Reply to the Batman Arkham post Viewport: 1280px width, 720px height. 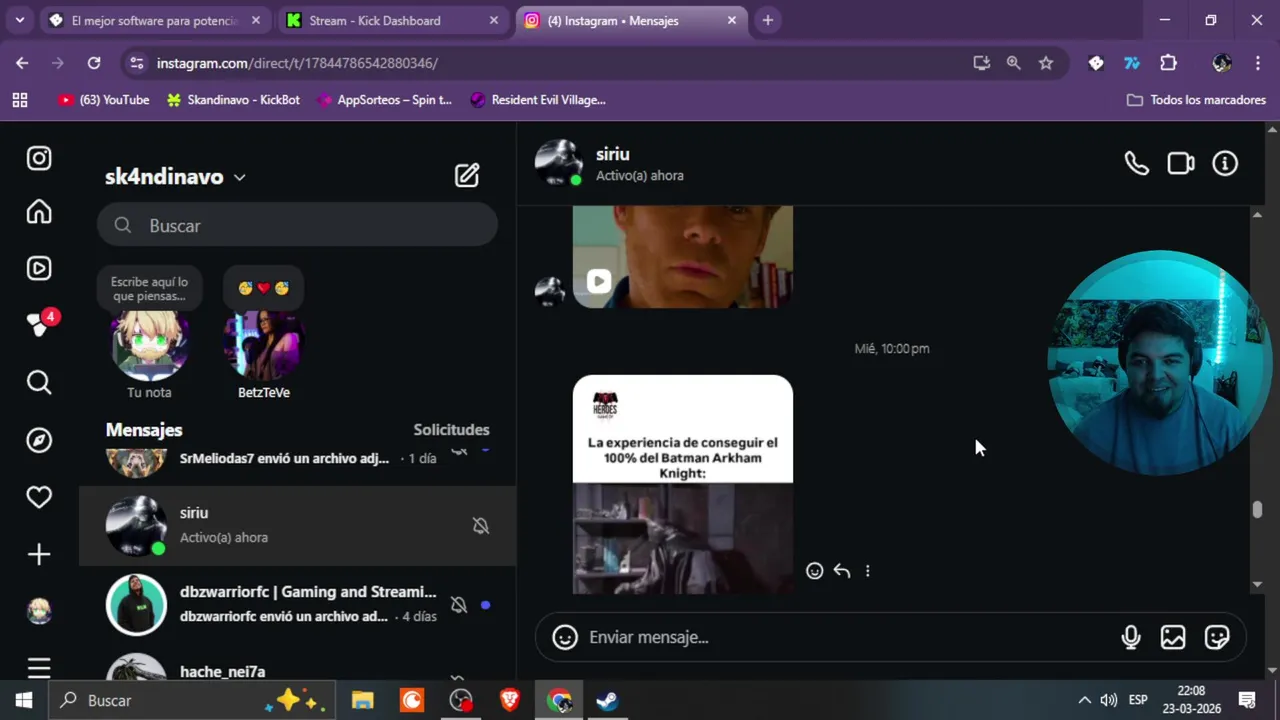842,571
